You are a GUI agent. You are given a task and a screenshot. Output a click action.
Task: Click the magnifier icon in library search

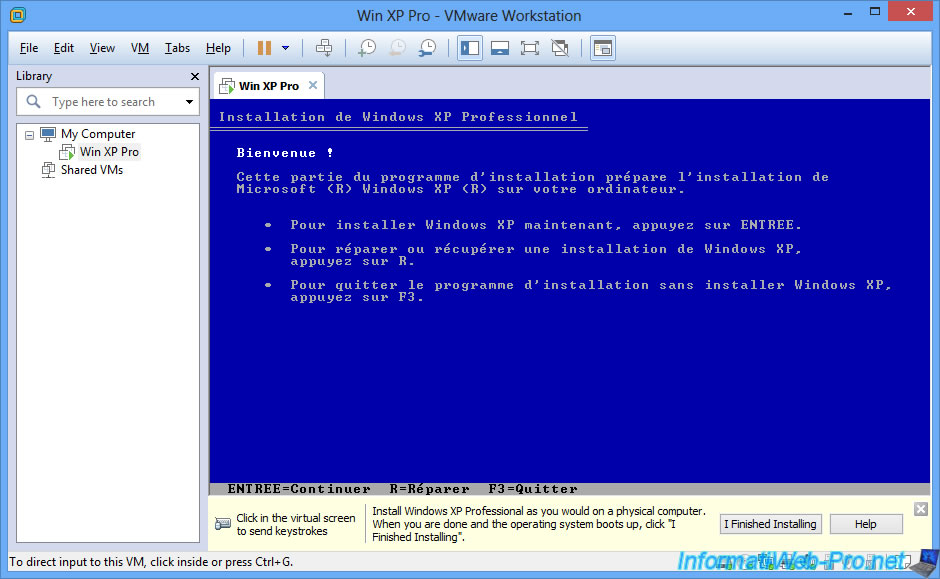point(34,102)
